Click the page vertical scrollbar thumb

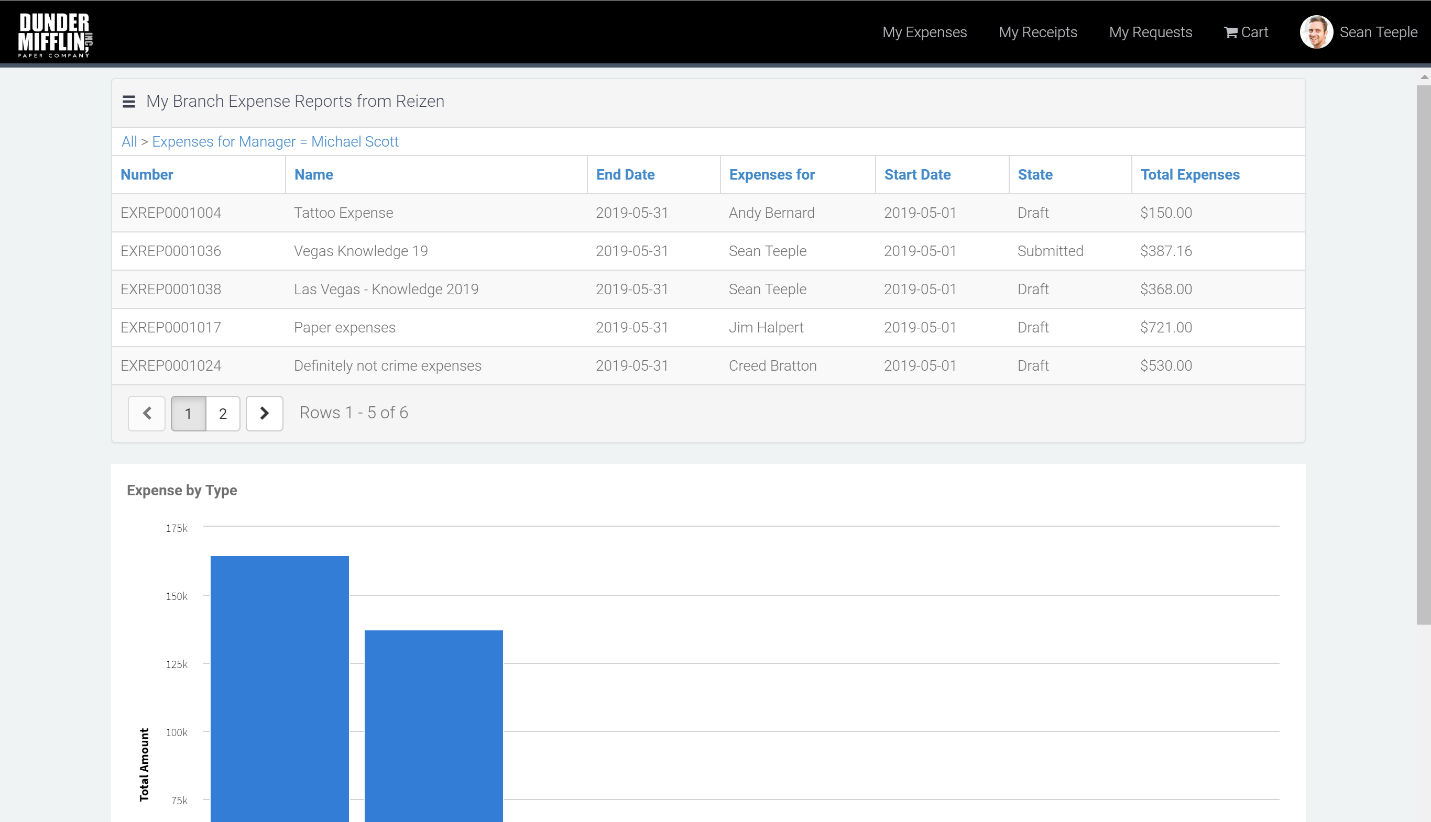1424,355
